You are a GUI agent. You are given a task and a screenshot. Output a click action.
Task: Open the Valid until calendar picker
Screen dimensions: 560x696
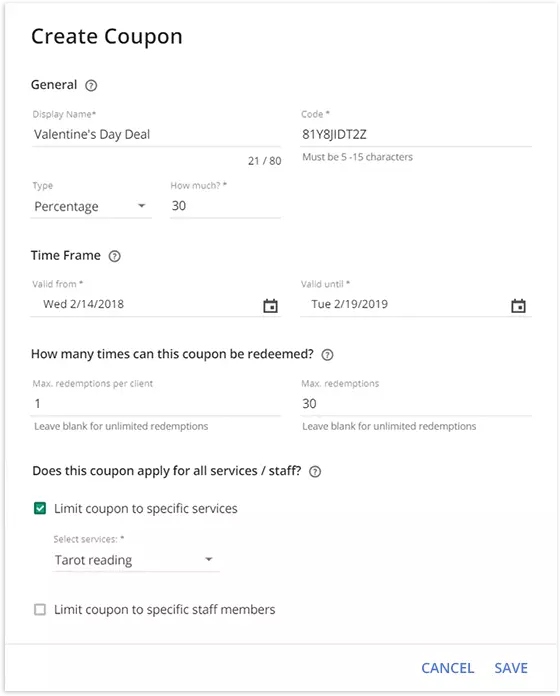[x=518, y=306]
